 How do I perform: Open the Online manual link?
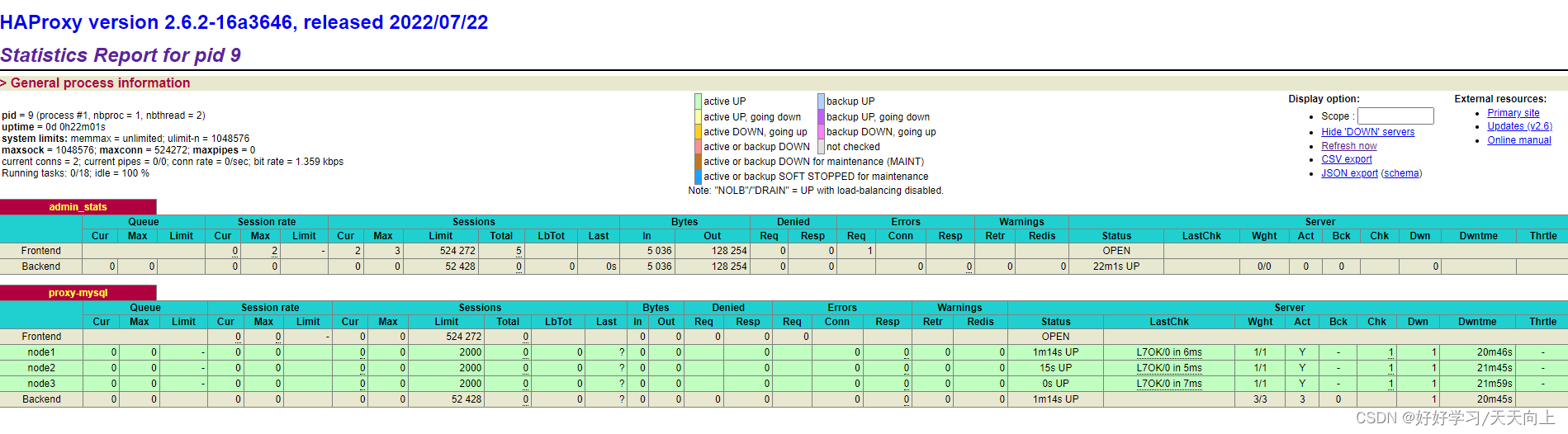(x=1519, y=140)
